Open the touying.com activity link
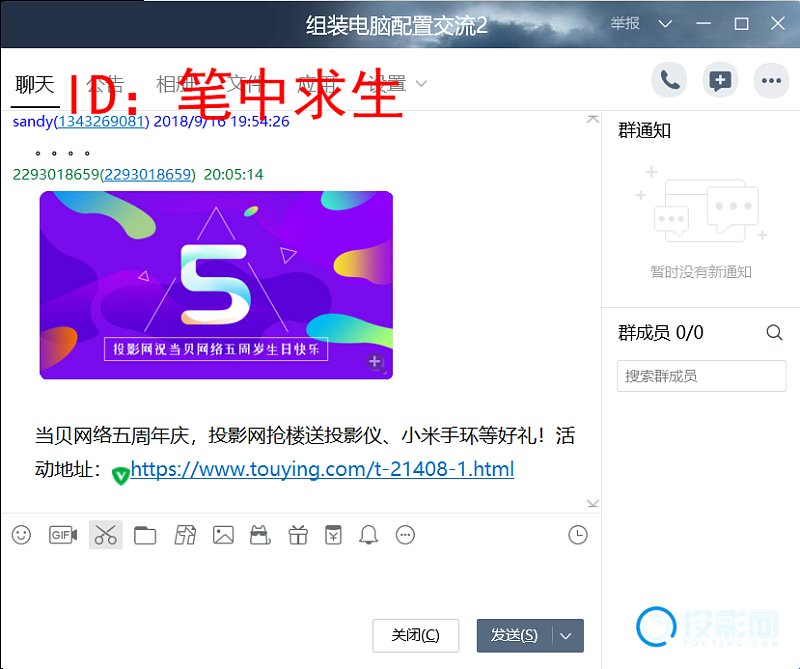The width and height of the screenshot is (800, 669). (x=322, y=469)
